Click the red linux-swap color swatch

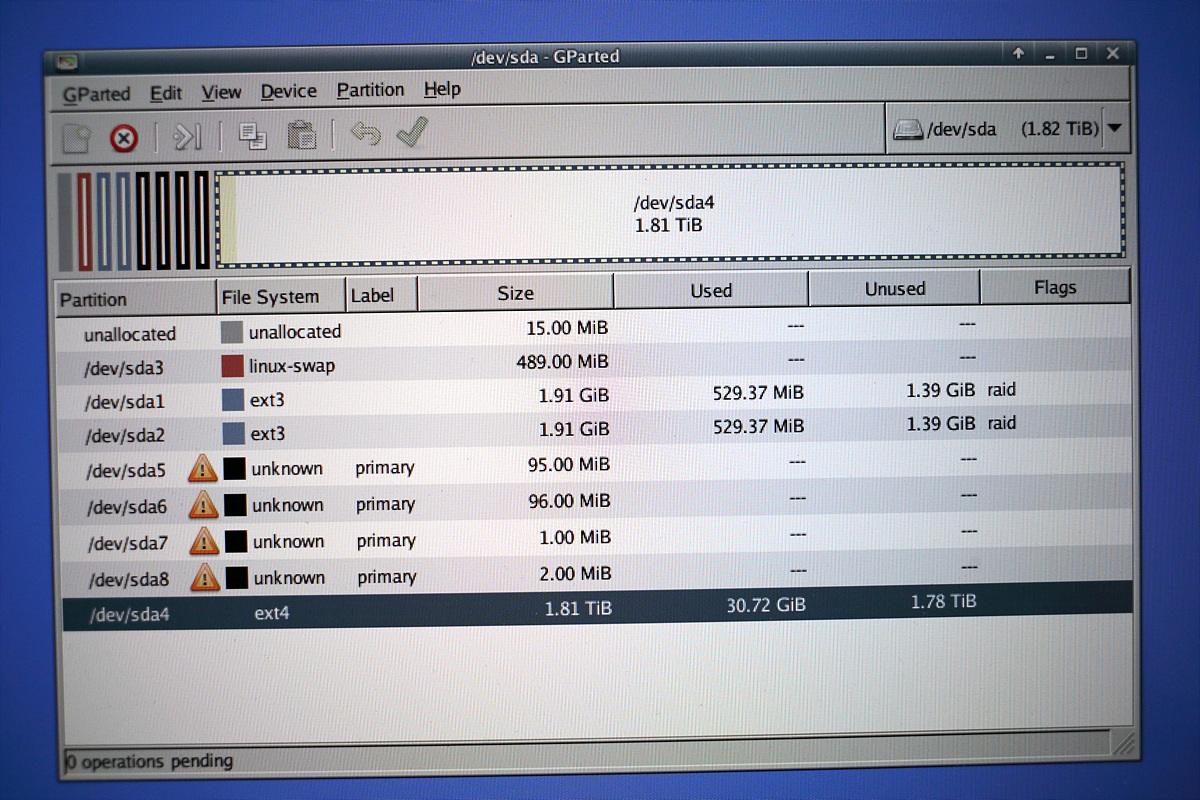(232, 366)
